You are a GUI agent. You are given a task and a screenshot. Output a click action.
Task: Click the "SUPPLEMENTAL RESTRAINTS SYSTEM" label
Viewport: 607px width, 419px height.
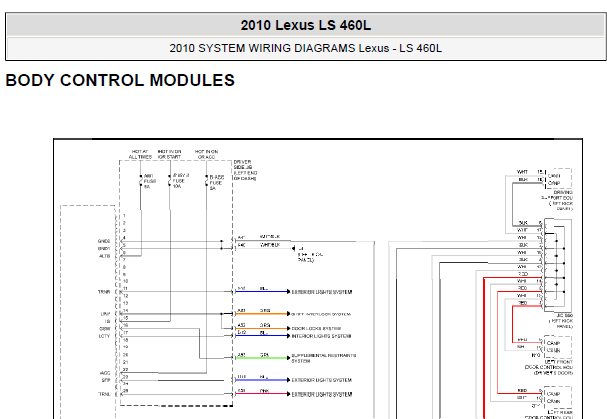coord(324,358)
